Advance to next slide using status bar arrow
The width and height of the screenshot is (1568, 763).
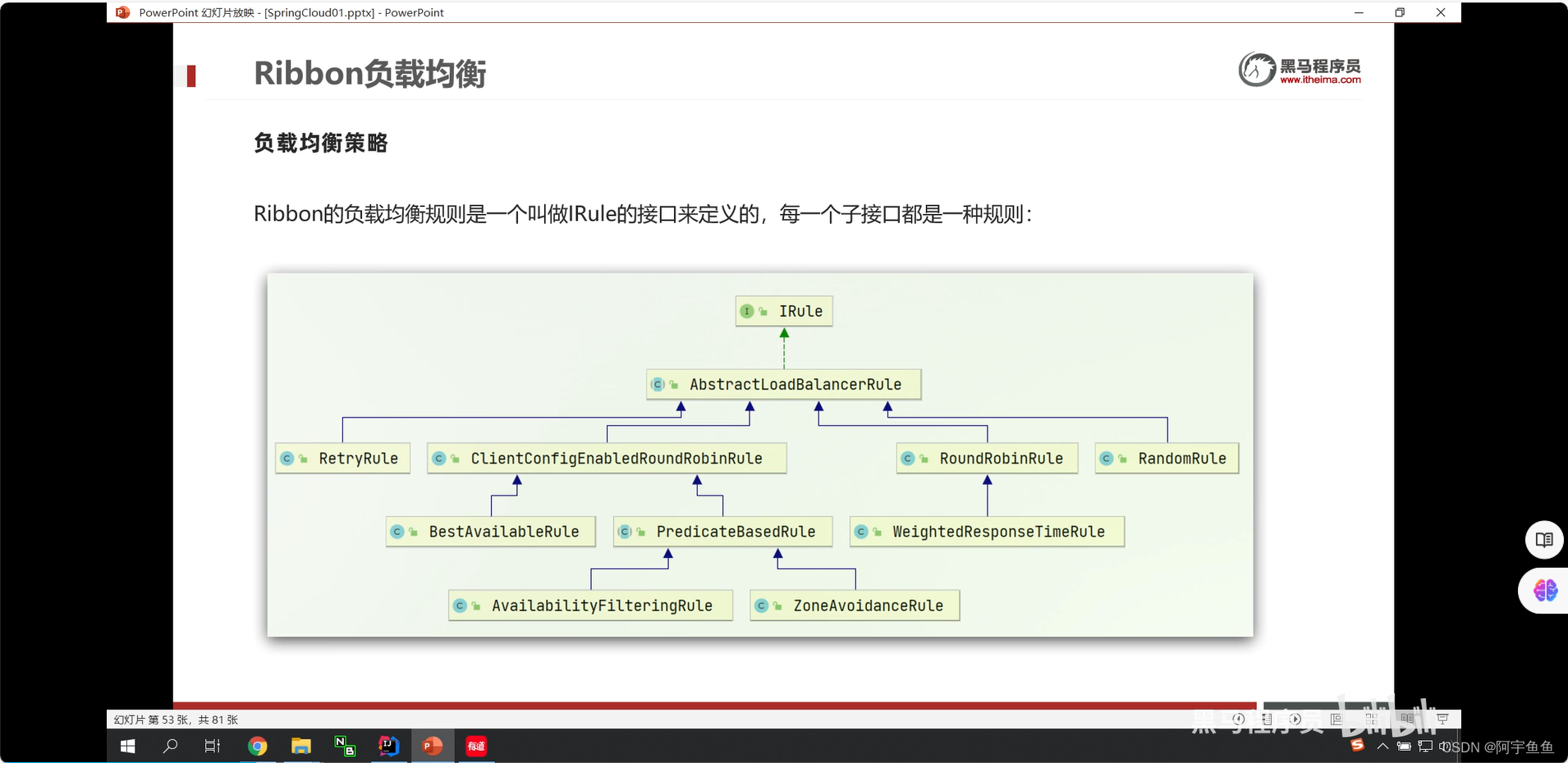pyautogui.click(x=1295, y=719)
